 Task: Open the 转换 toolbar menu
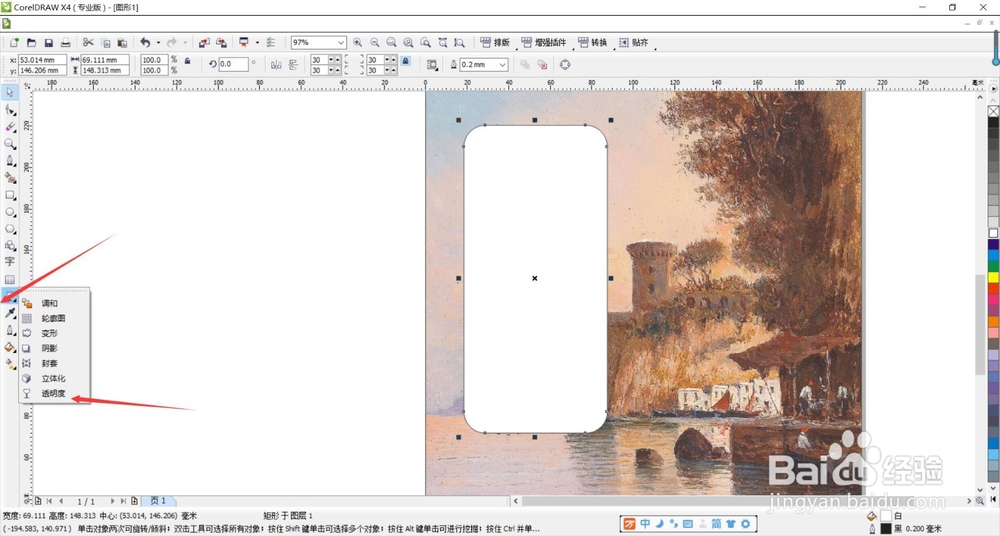click(x=592, y=43)
